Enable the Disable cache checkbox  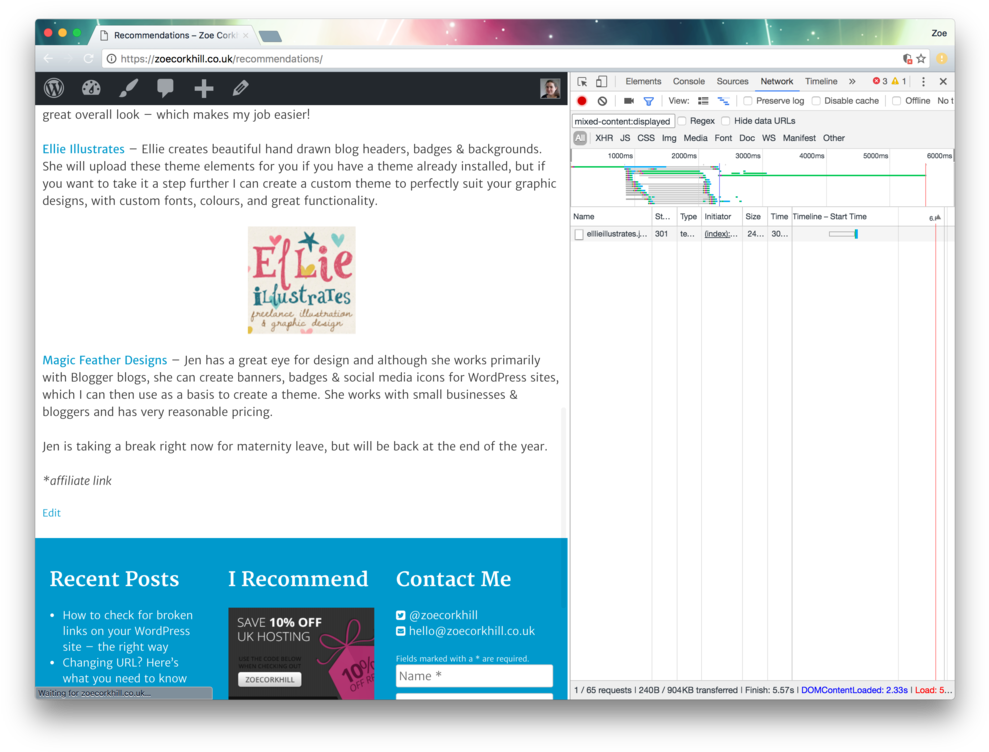tap(816, 101)
